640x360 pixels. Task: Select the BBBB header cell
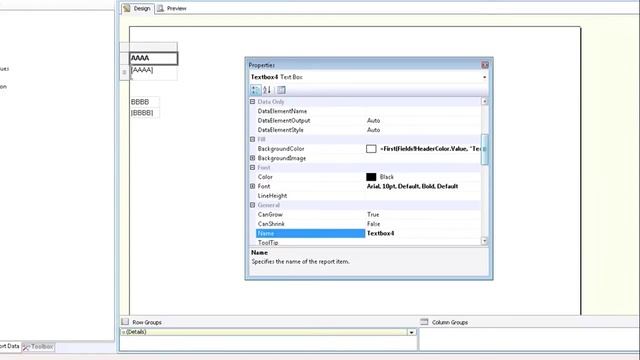point(144,102)
